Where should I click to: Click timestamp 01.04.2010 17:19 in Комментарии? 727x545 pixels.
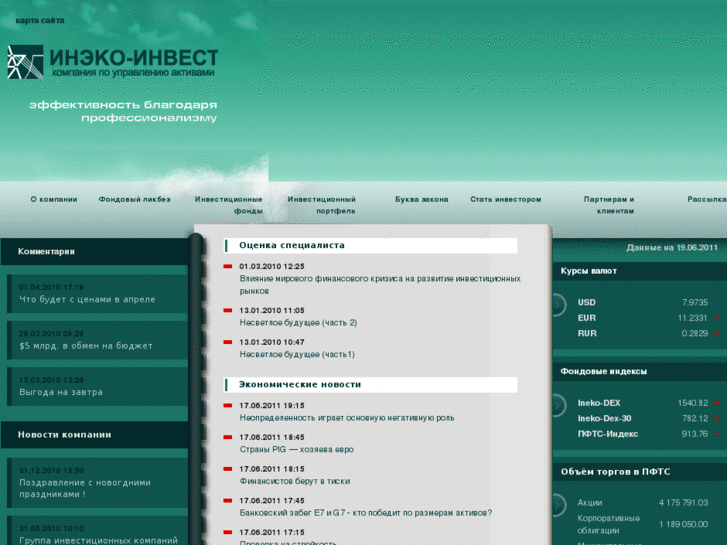point(51,288)
